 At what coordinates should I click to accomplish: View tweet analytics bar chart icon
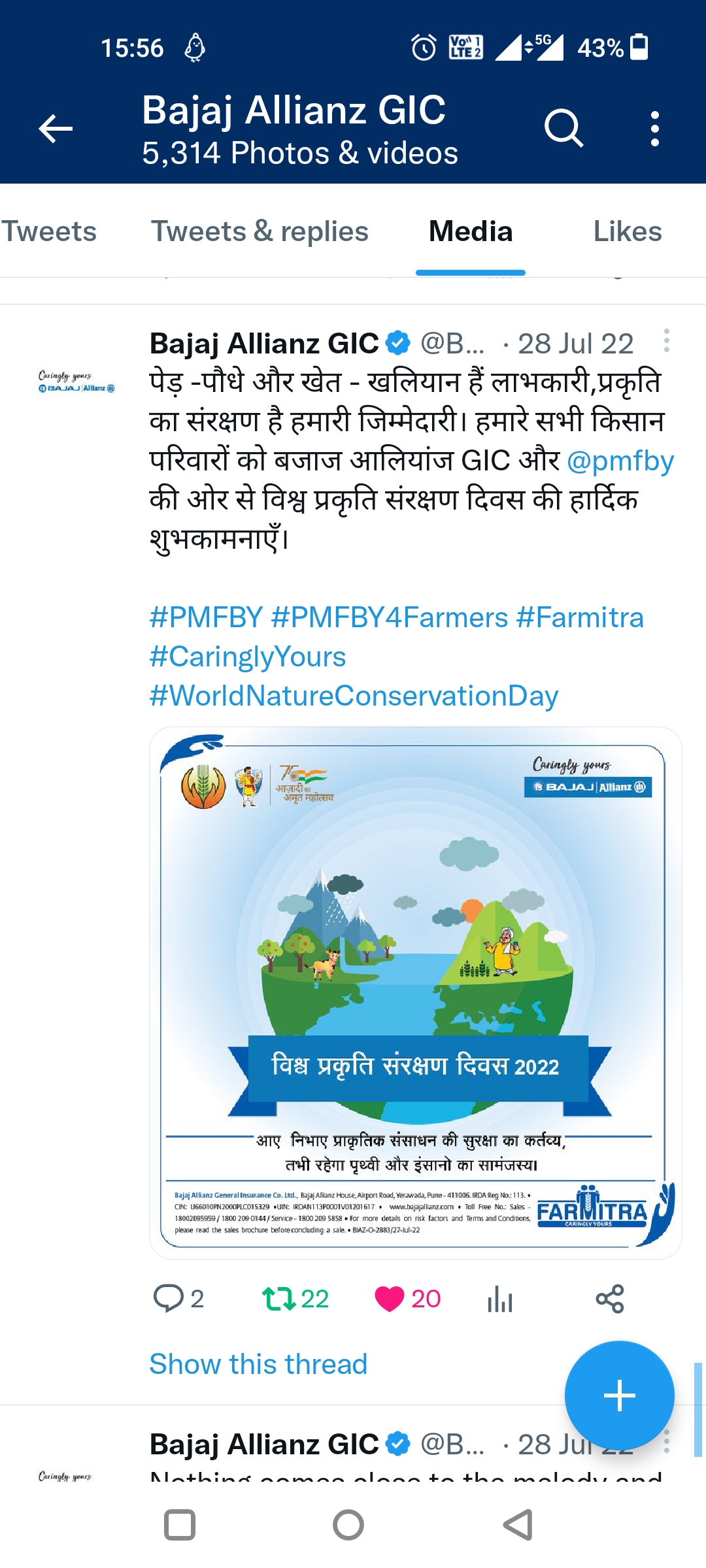click(500, 1298)
